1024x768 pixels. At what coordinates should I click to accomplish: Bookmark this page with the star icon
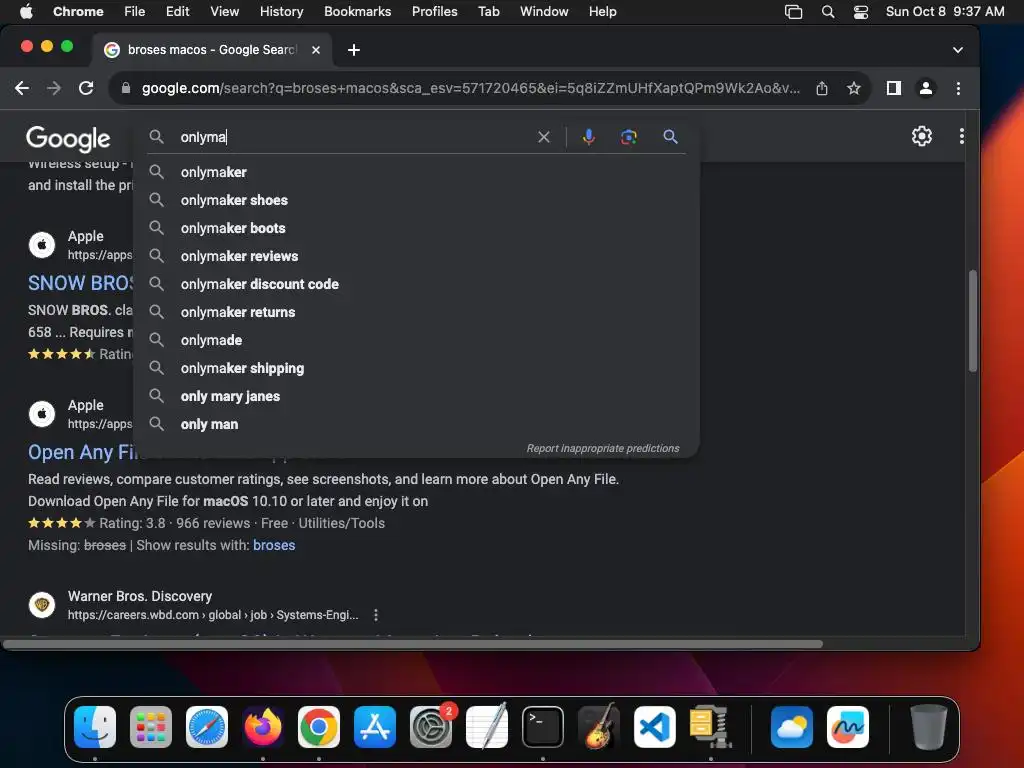coord(854,88)
